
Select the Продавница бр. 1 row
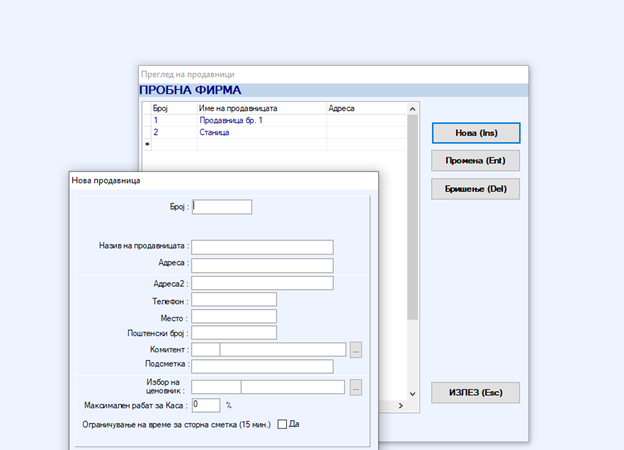pos(232,120)
